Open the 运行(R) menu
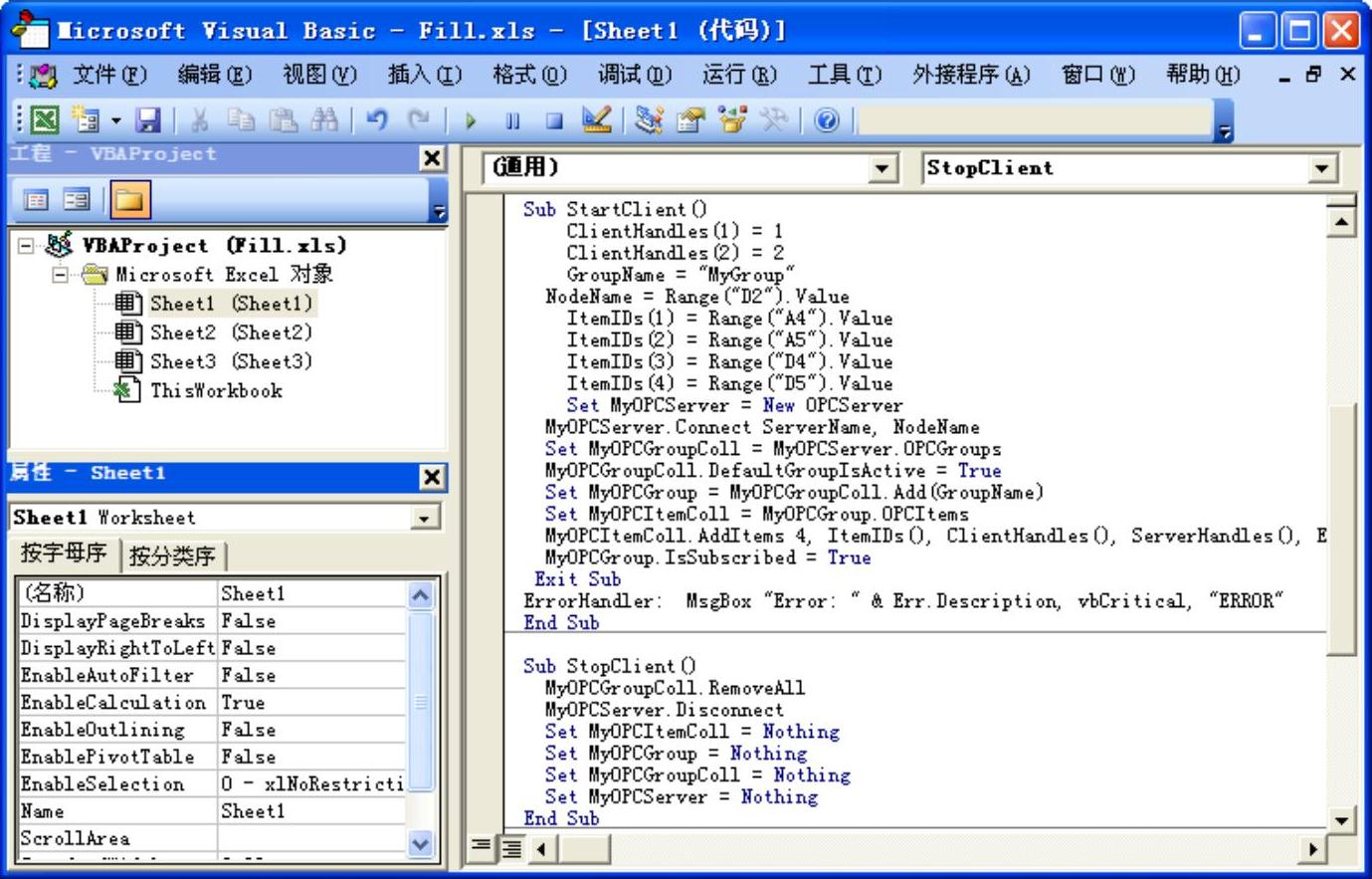This screenshot has width=1372, height=879. click(x=739, y=74)
